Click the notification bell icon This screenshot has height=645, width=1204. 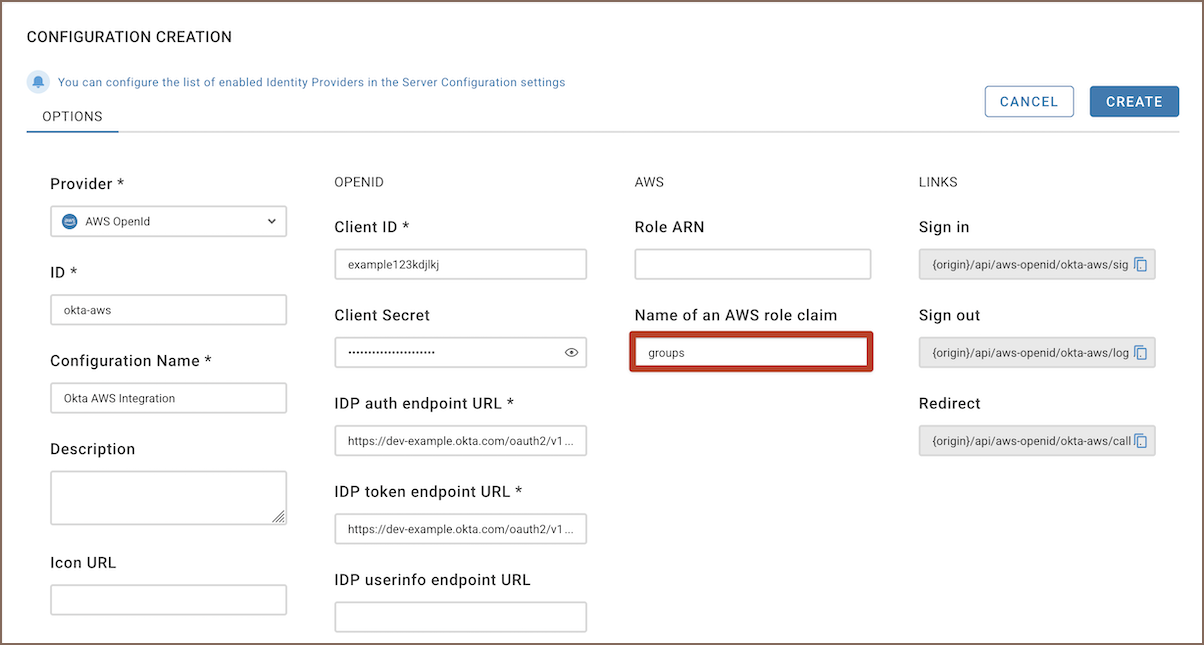tap(38, 82)
